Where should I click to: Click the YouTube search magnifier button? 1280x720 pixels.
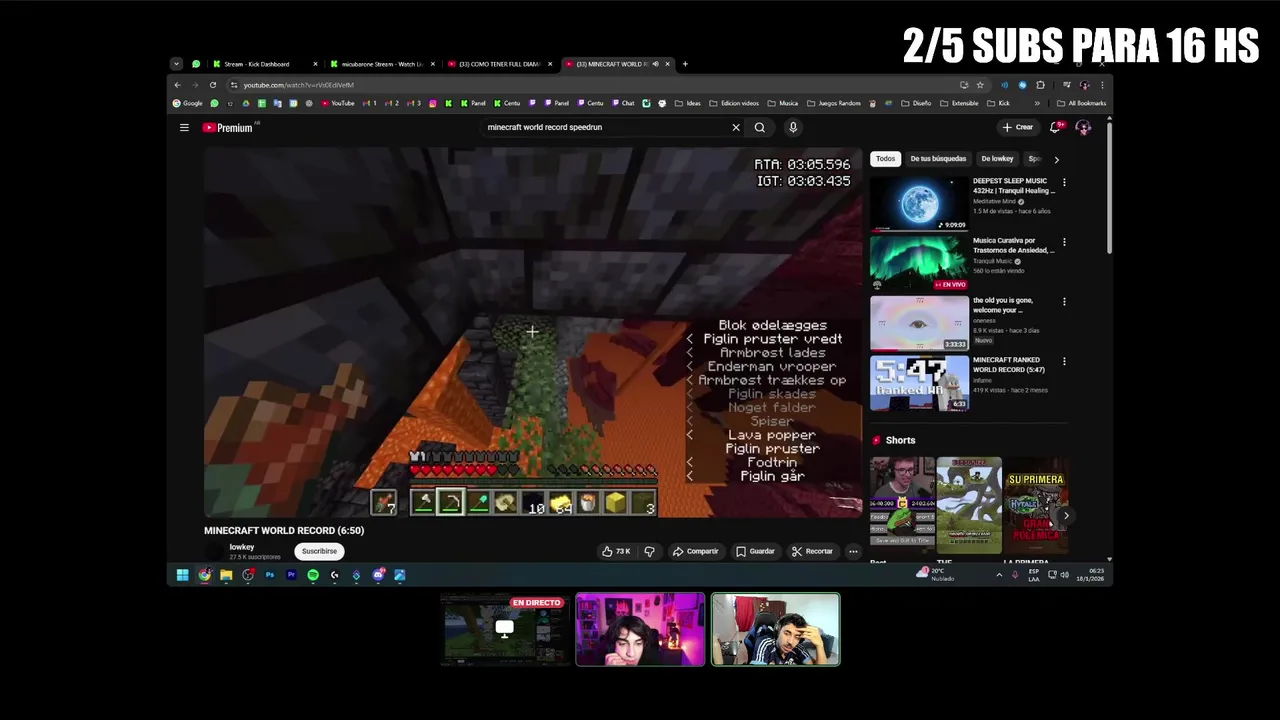(x=760, y=127)
